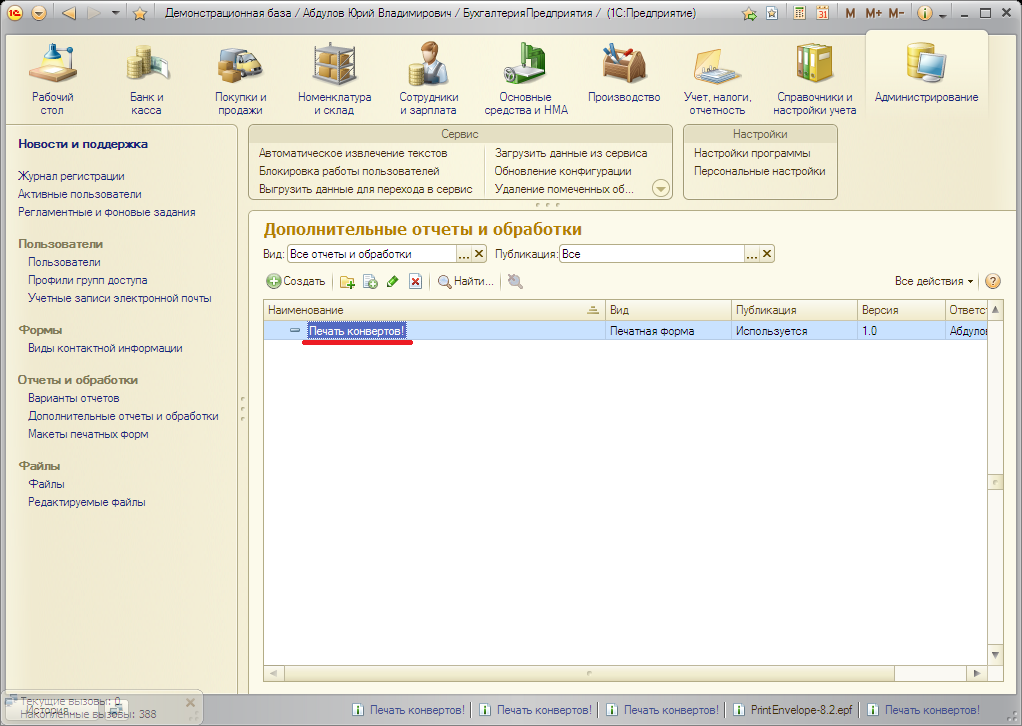The image size is (1022, 726).
Task: Go to the Производство section
Action: click(624, 79)
